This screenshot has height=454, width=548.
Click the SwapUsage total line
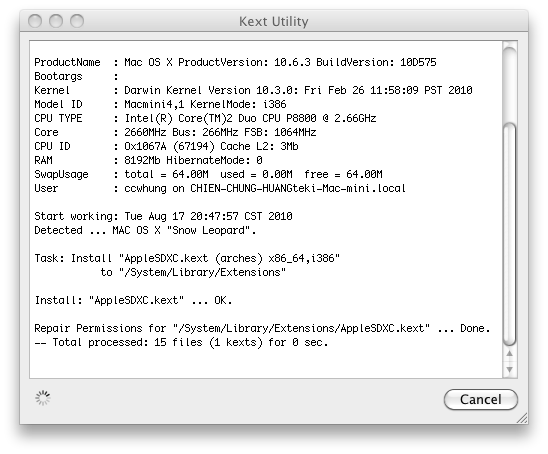pyautogui.click(x=208, y=174)
